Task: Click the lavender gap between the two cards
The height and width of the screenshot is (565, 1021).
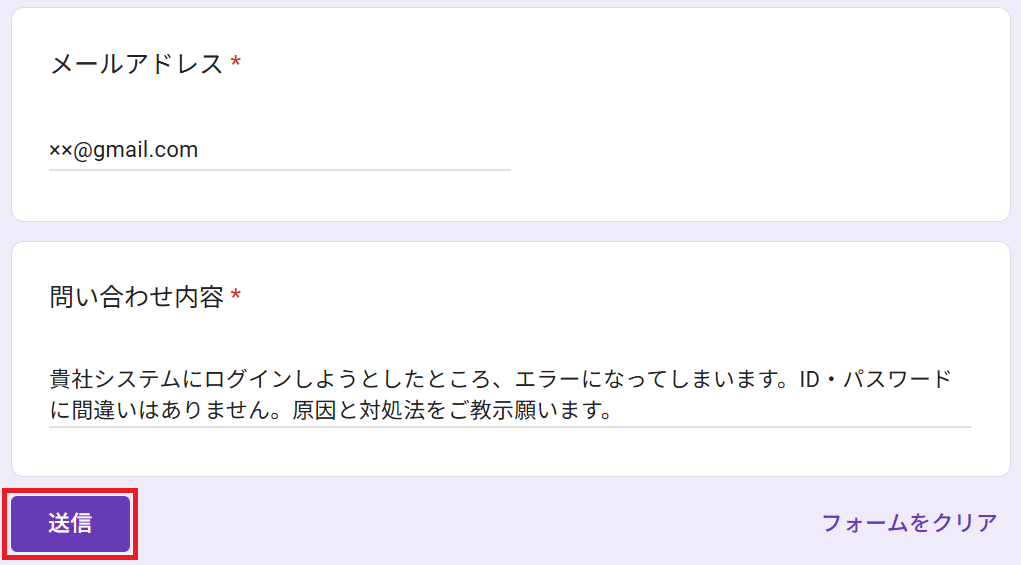Action: [x=510, y=232]
